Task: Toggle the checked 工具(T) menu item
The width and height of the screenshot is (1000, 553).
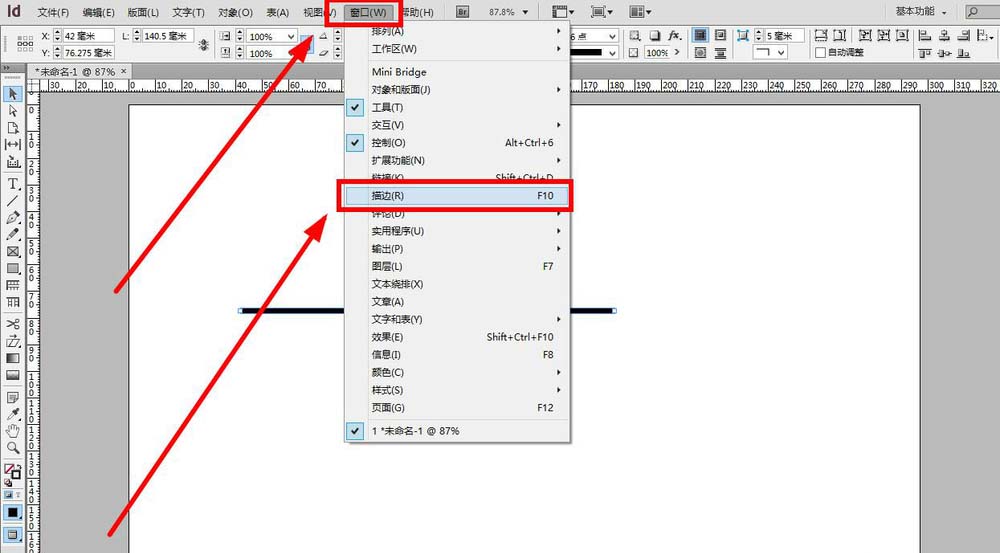Action: tap(387, 107)
